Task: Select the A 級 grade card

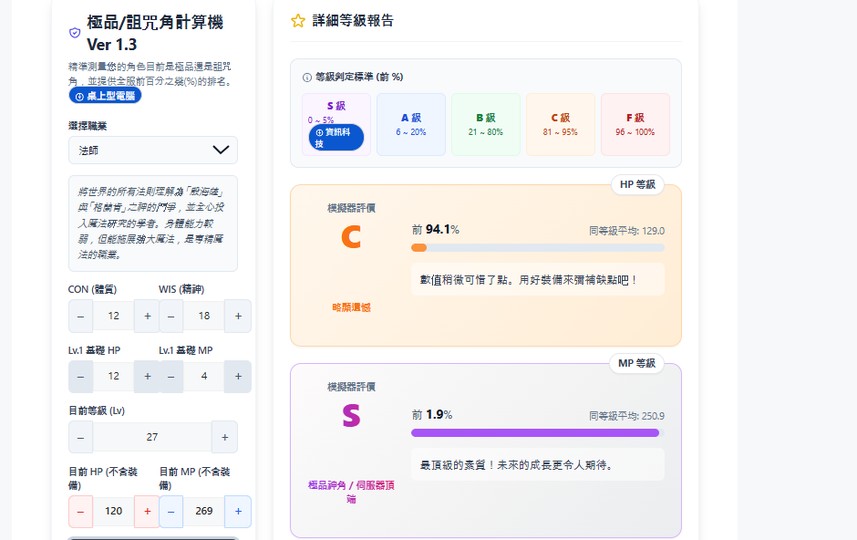Action: point(410,124)
